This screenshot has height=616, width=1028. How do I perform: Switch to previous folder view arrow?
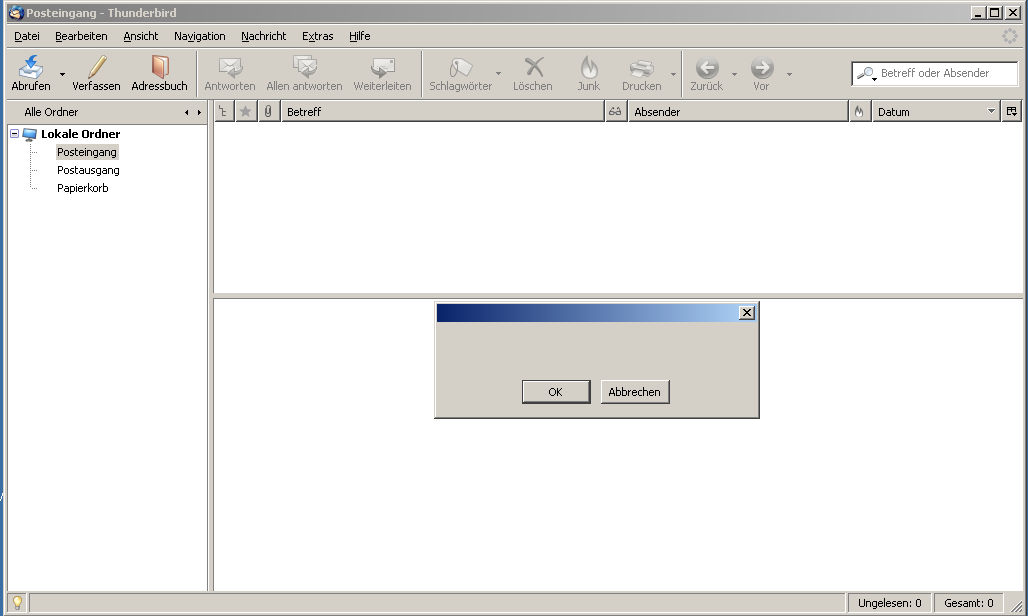(187, 113)
